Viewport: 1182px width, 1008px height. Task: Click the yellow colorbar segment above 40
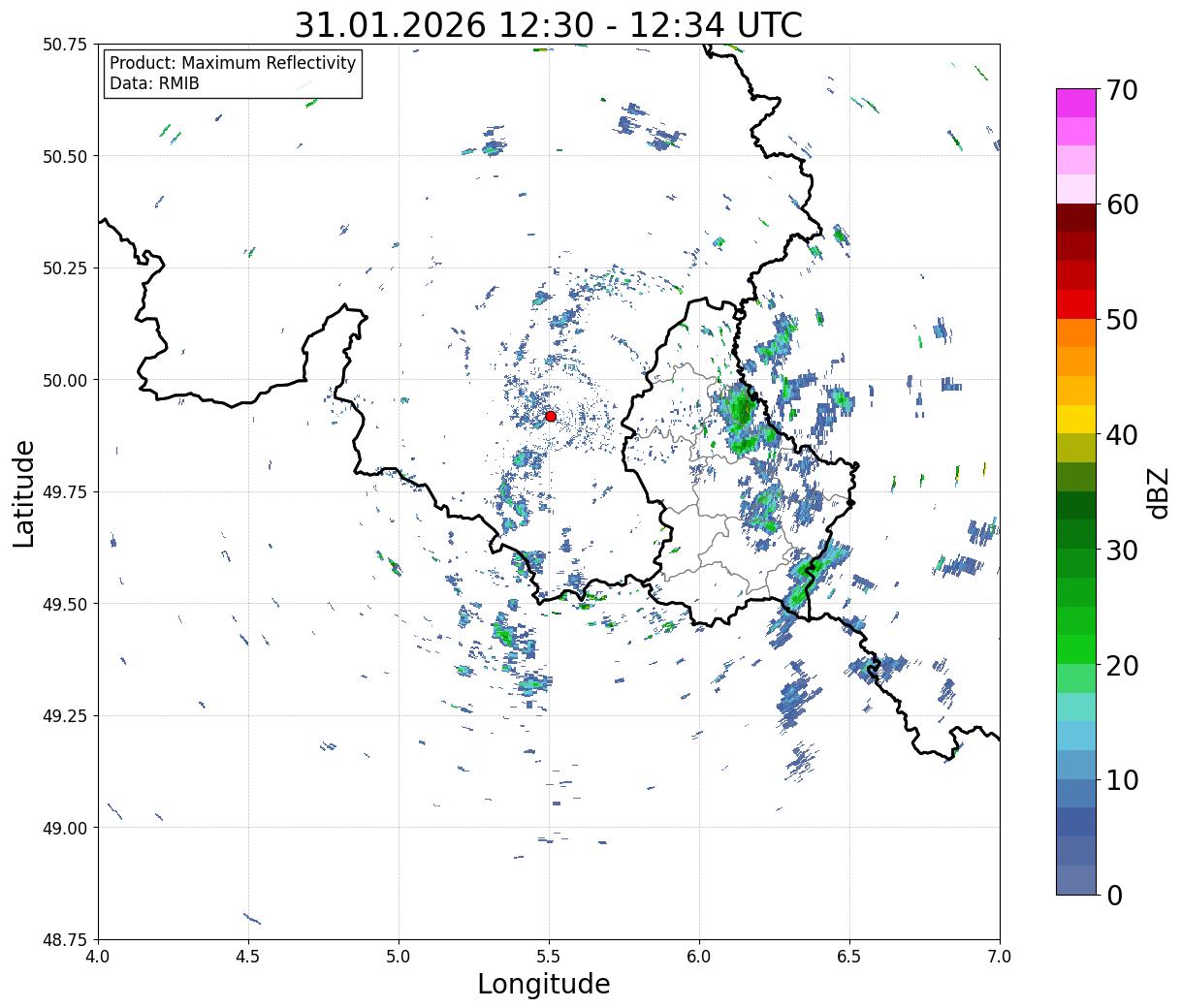coord(1076,420)
